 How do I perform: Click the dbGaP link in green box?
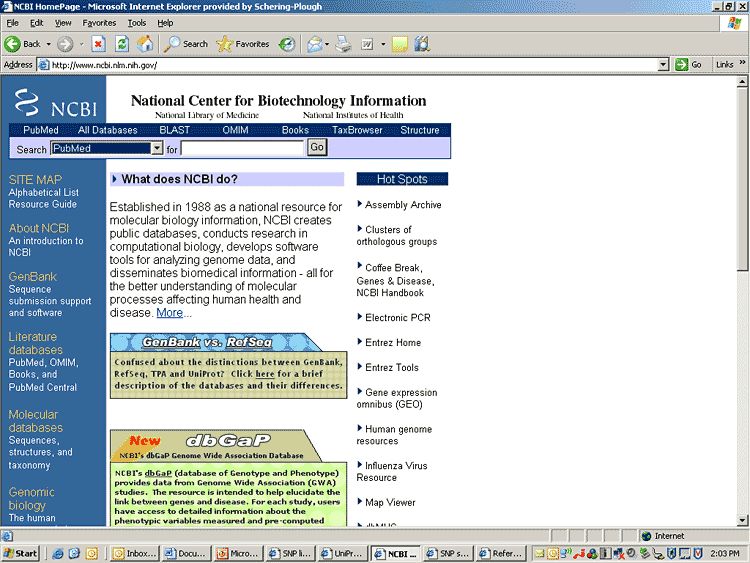tap(158, 473)
